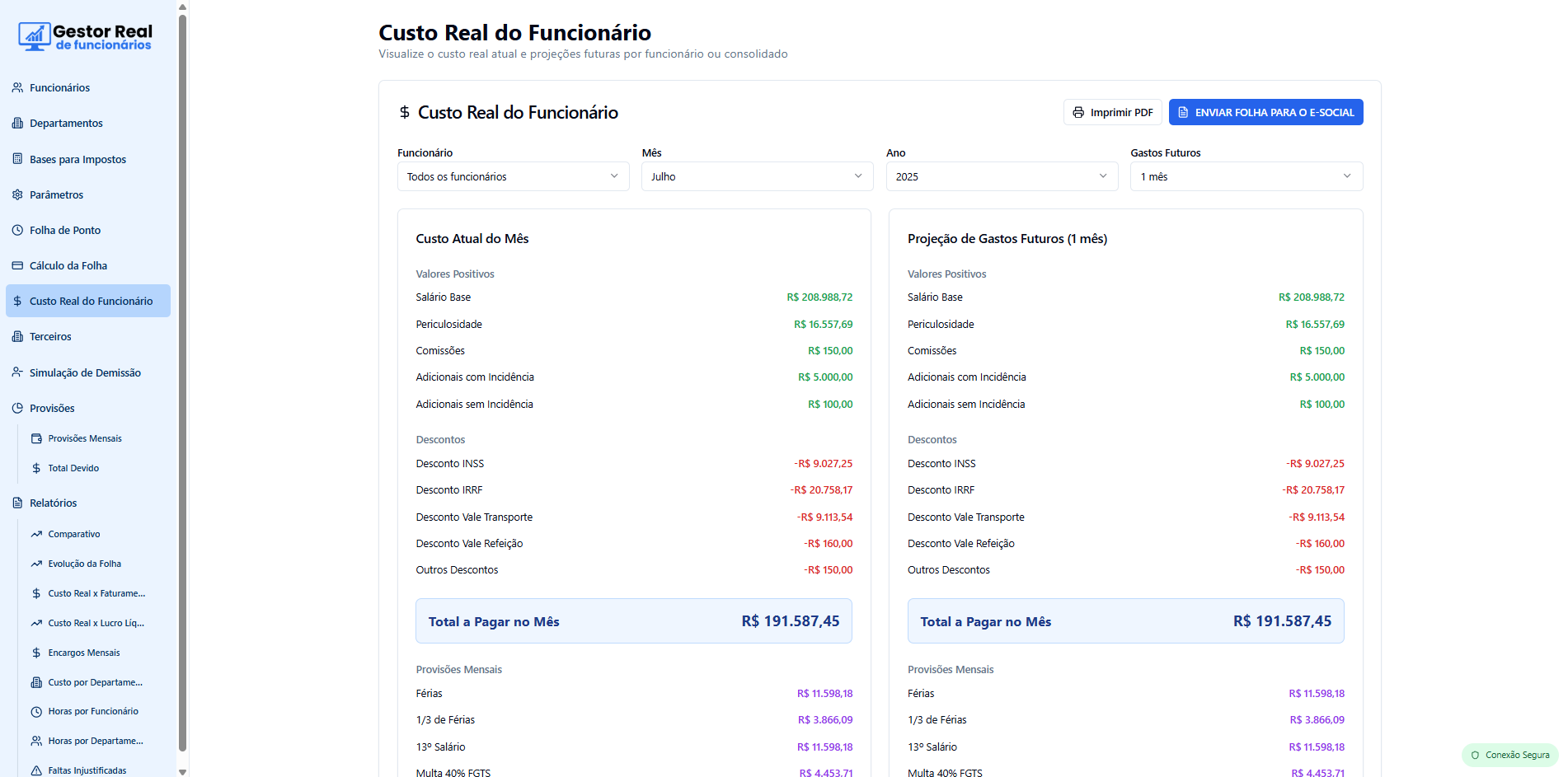Click the Comparativo trend icon

point(36,534)
